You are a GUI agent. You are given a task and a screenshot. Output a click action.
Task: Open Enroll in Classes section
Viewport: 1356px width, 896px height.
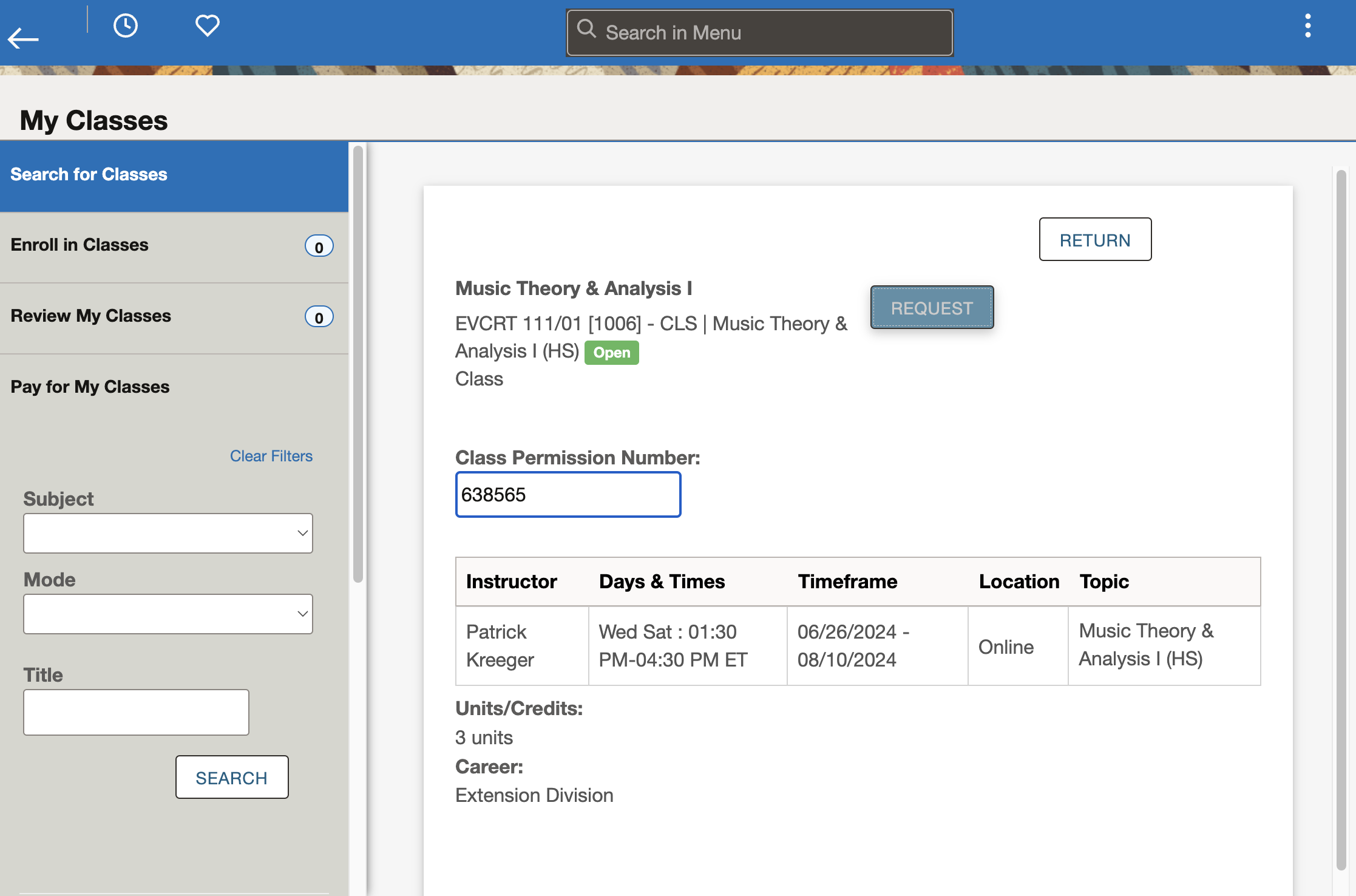point(174,246)
